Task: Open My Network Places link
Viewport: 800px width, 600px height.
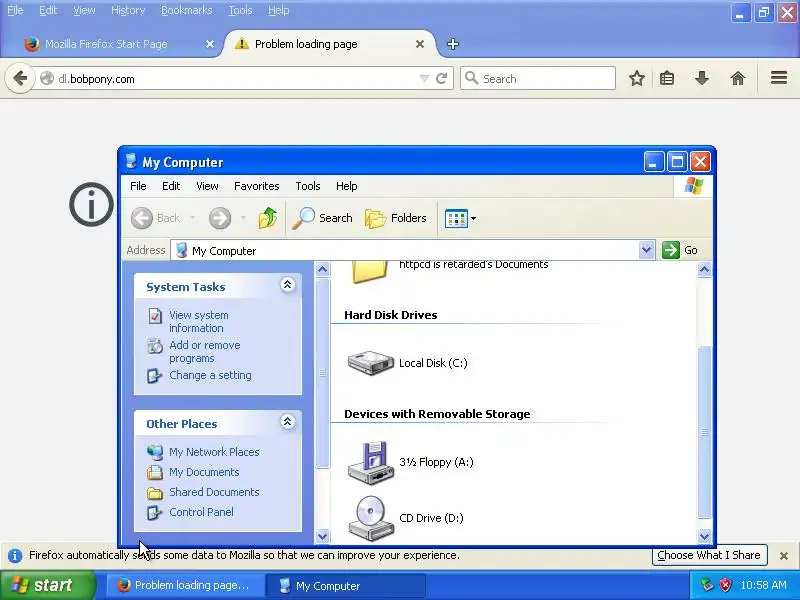Action: tap(214, 452)
